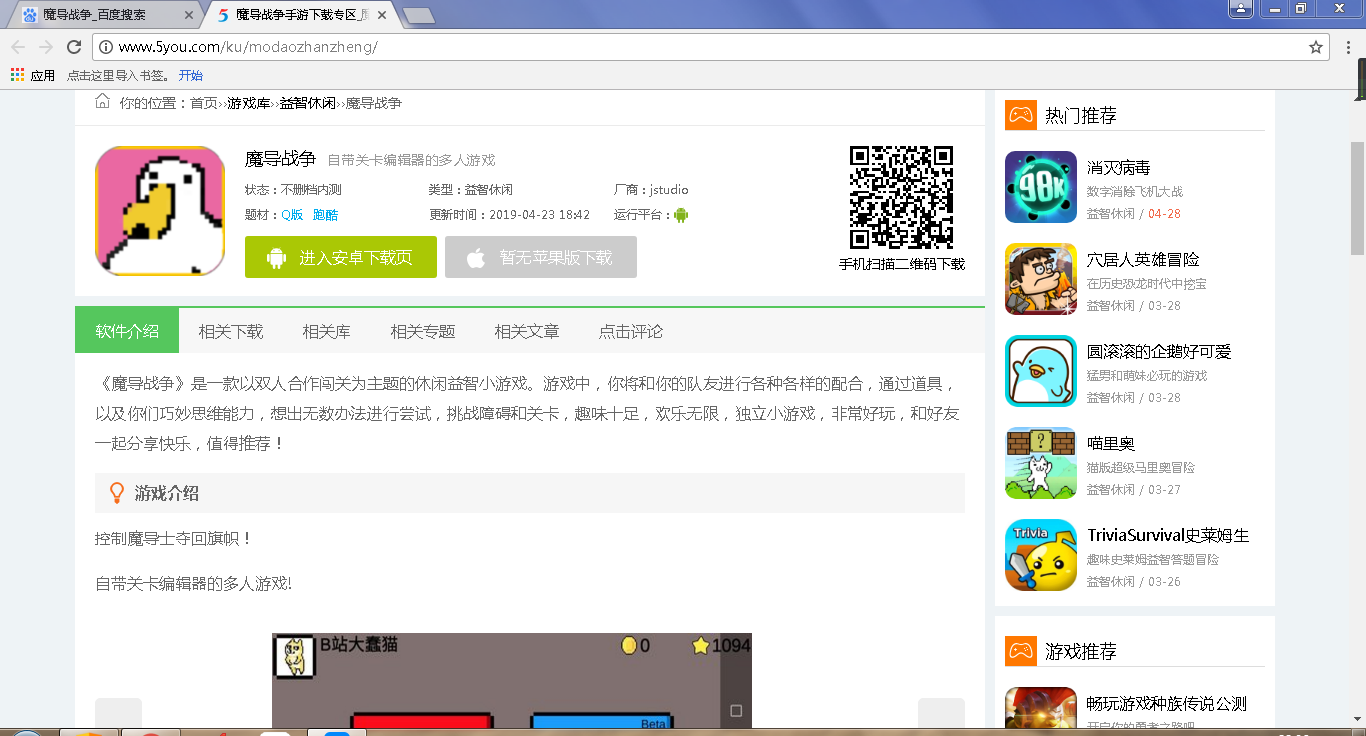Open the 消灭病毒 title link
The image size is (1366, 736).
pos(1119,167)
